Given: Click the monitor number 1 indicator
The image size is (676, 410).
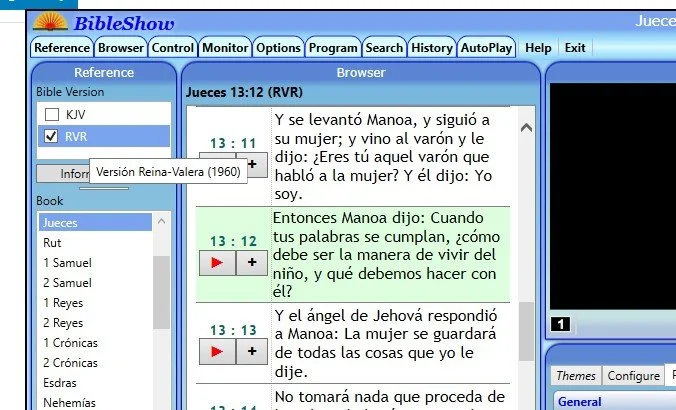Looking at the screenshot, I should [560, 324].
